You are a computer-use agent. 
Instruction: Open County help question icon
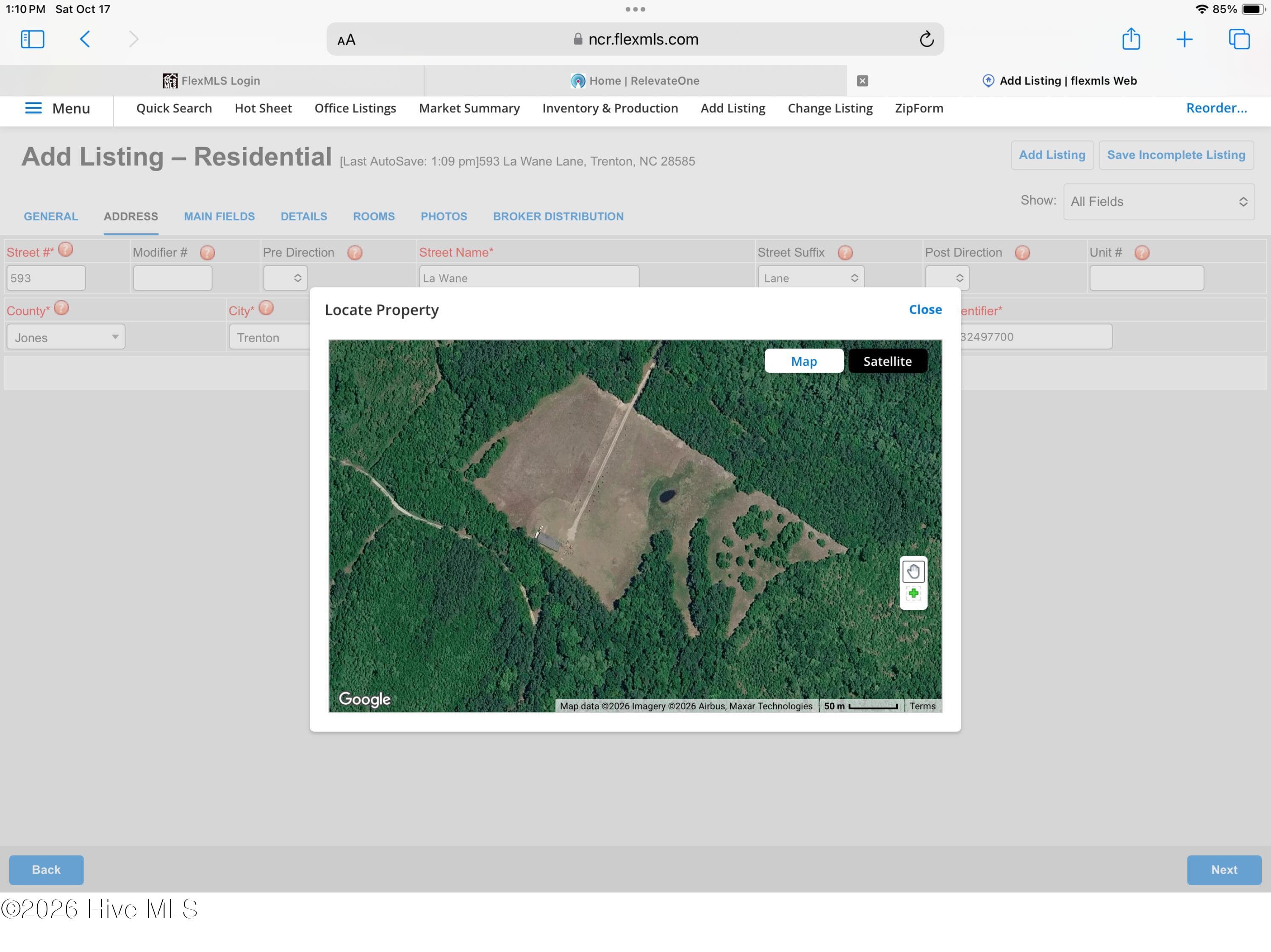[61, 308]
